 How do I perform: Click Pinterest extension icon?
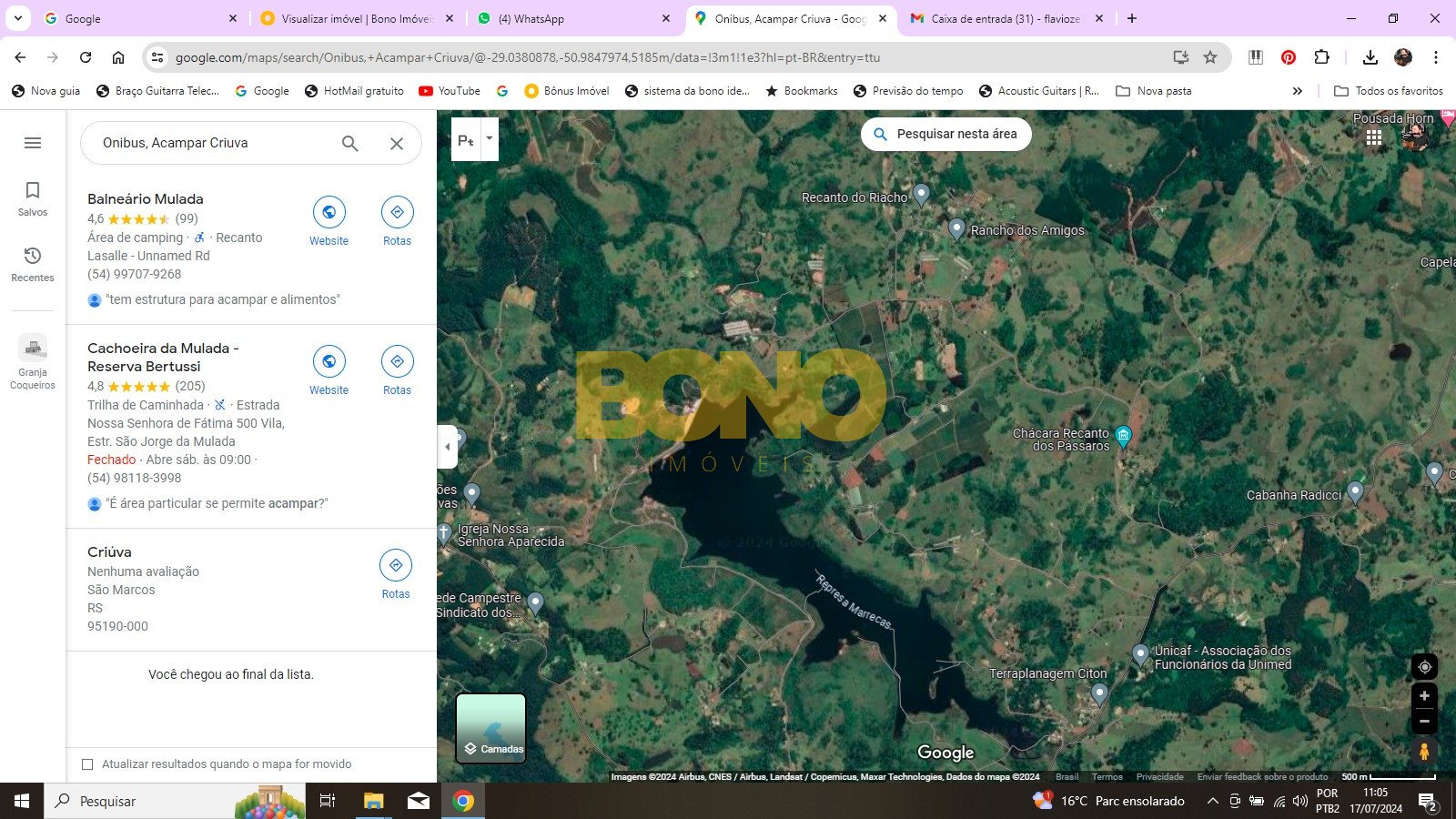pos(1289,57)
